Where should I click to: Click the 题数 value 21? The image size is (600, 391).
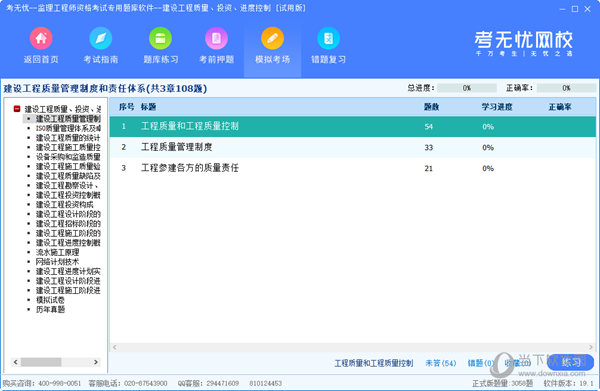click(429, 168)
